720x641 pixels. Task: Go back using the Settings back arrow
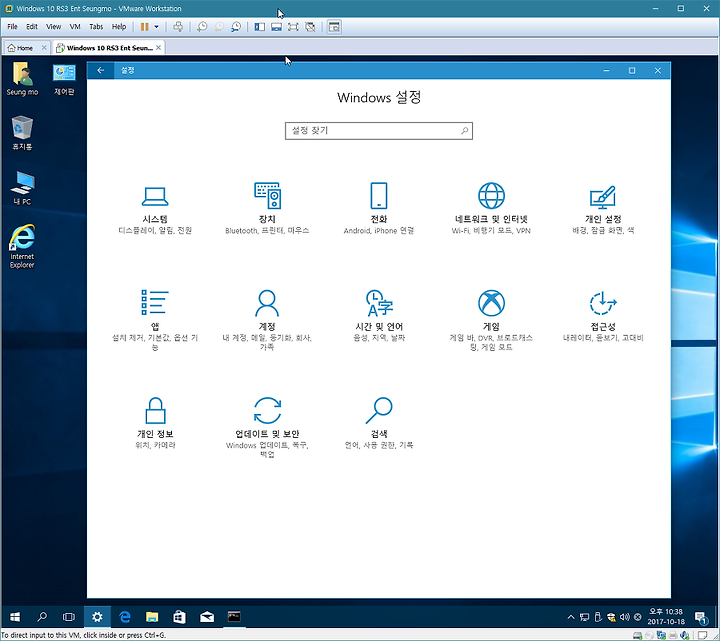point(101,70)
